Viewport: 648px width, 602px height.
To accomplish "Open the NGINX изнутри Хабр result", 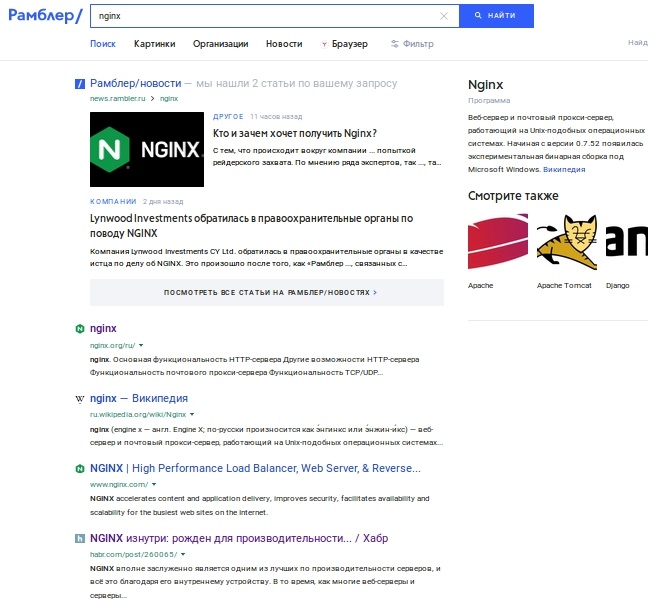I will pos(239,538).
